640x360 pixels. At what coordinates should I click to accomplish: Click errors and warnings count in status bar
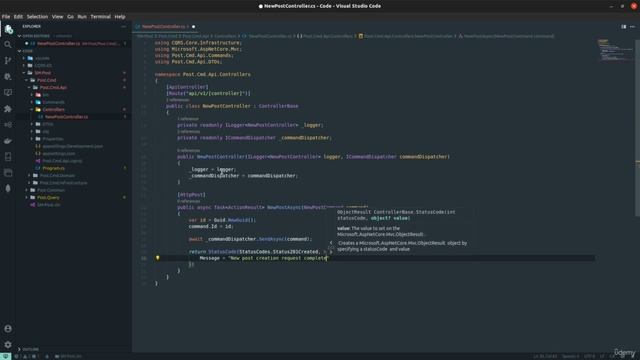[27, 356]
